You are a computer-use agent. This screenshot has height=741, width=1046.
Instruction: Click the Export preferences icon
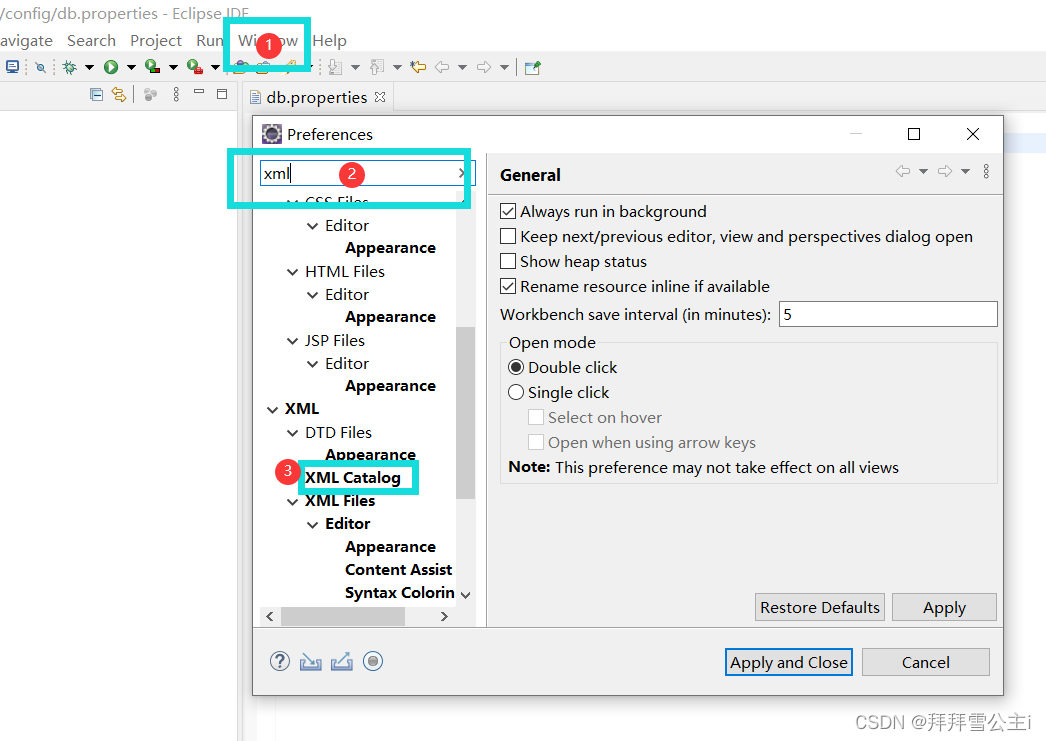(342, 661)
